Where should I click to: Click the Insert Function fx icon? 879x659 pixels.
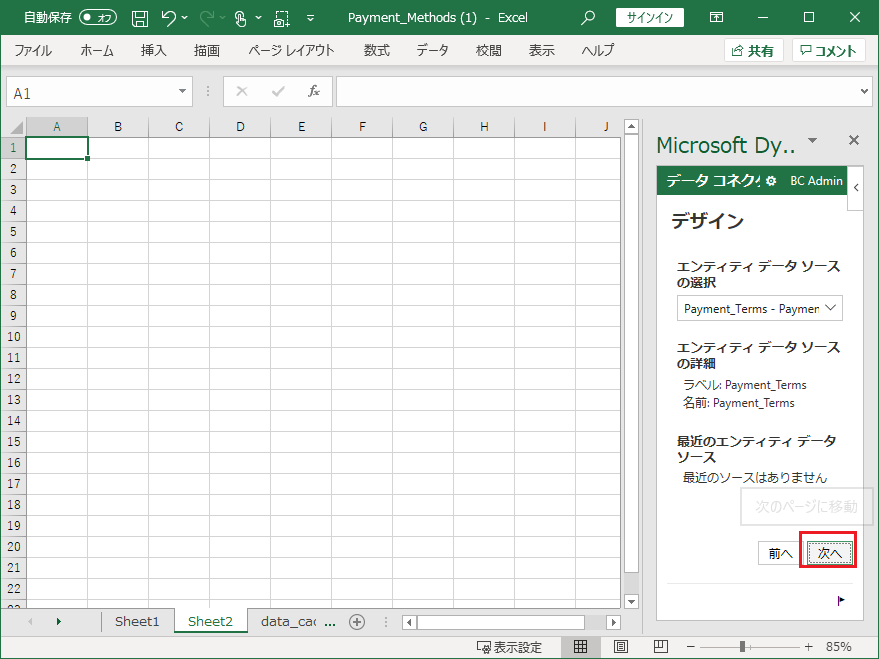(314, 91)
